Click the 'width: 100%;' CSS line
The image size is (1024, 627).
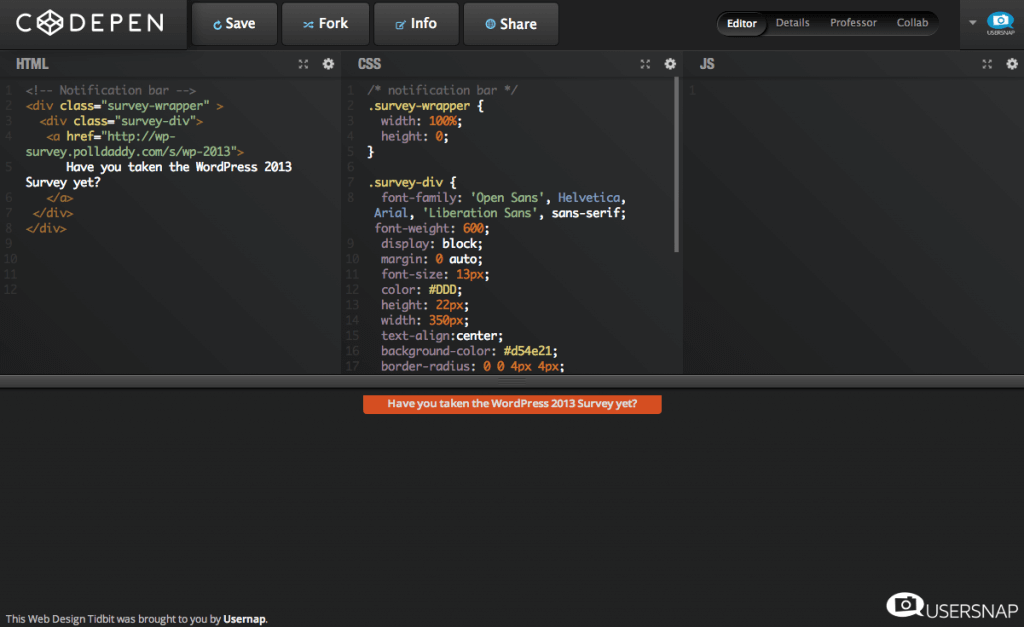coord(421,121)
